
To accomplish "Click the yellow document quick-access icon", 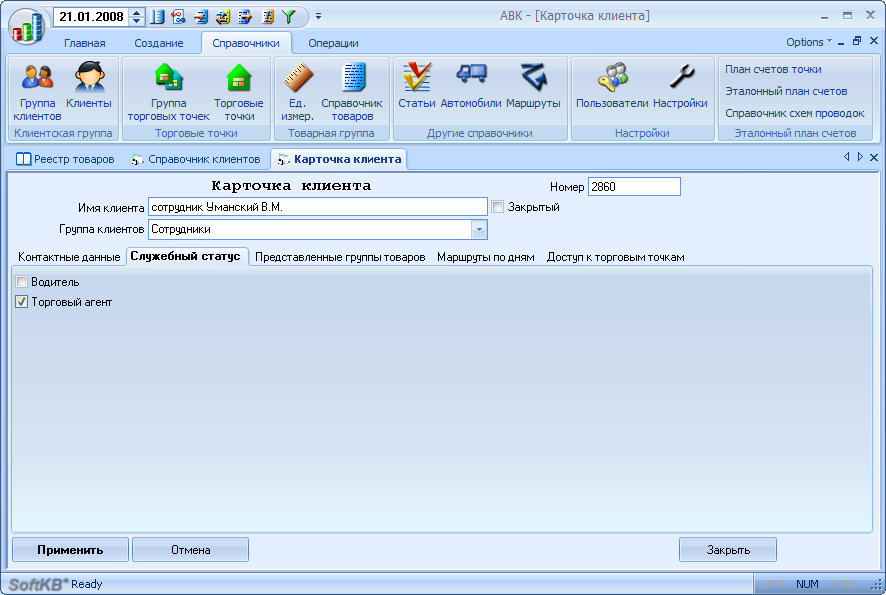I will (x=267, y=17).
